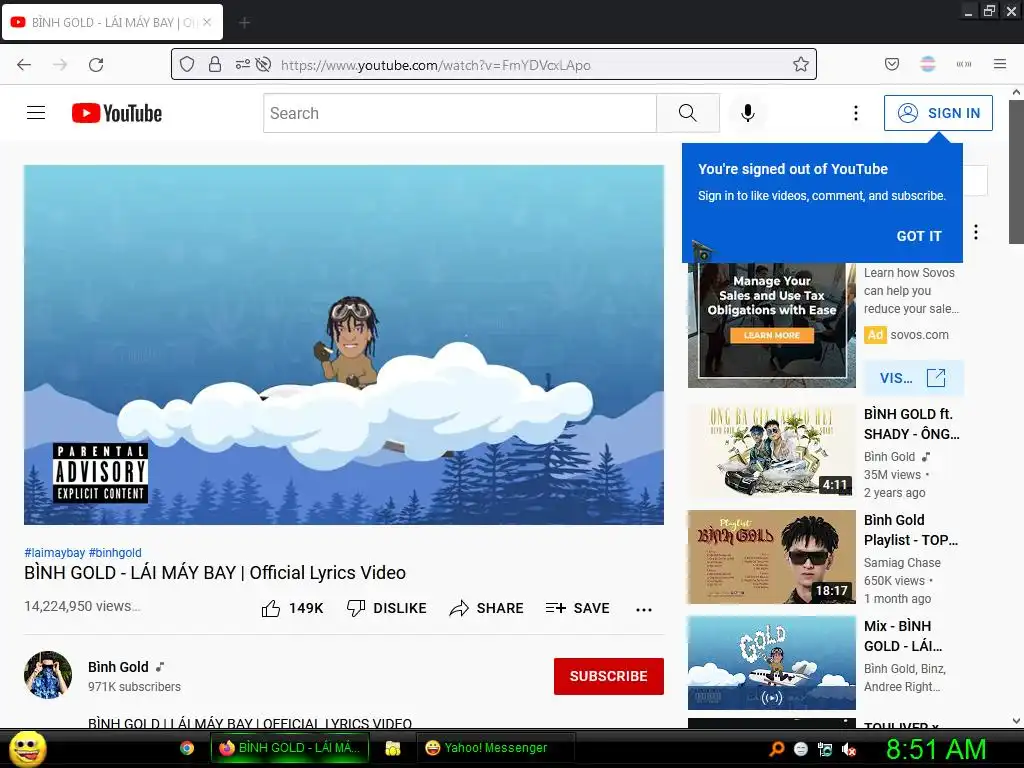This screenshot has height=768, width=1024.
Task: Open the Bình Gold Playlist thumbnail
Action: point(771,556)
